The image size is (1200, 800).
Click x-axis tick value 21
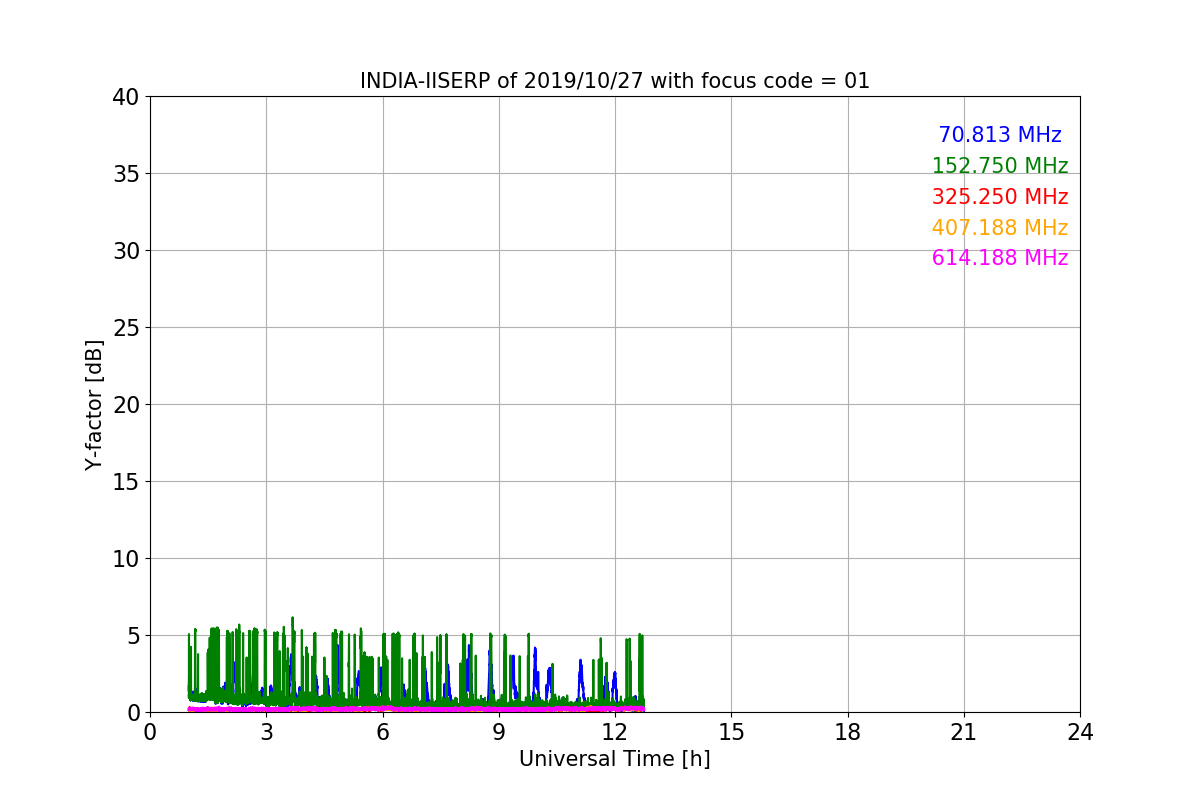point(964,732)
